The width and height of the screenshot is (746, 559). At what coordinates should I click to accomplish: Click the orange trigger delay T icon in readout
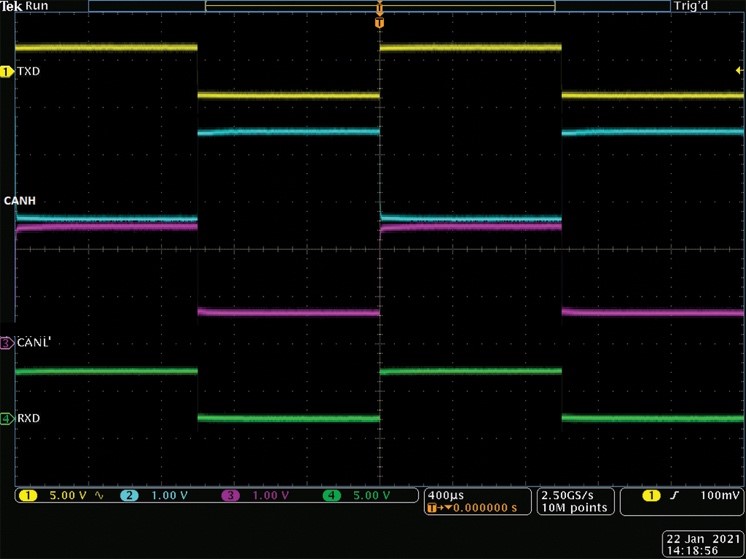pos(432,508)
